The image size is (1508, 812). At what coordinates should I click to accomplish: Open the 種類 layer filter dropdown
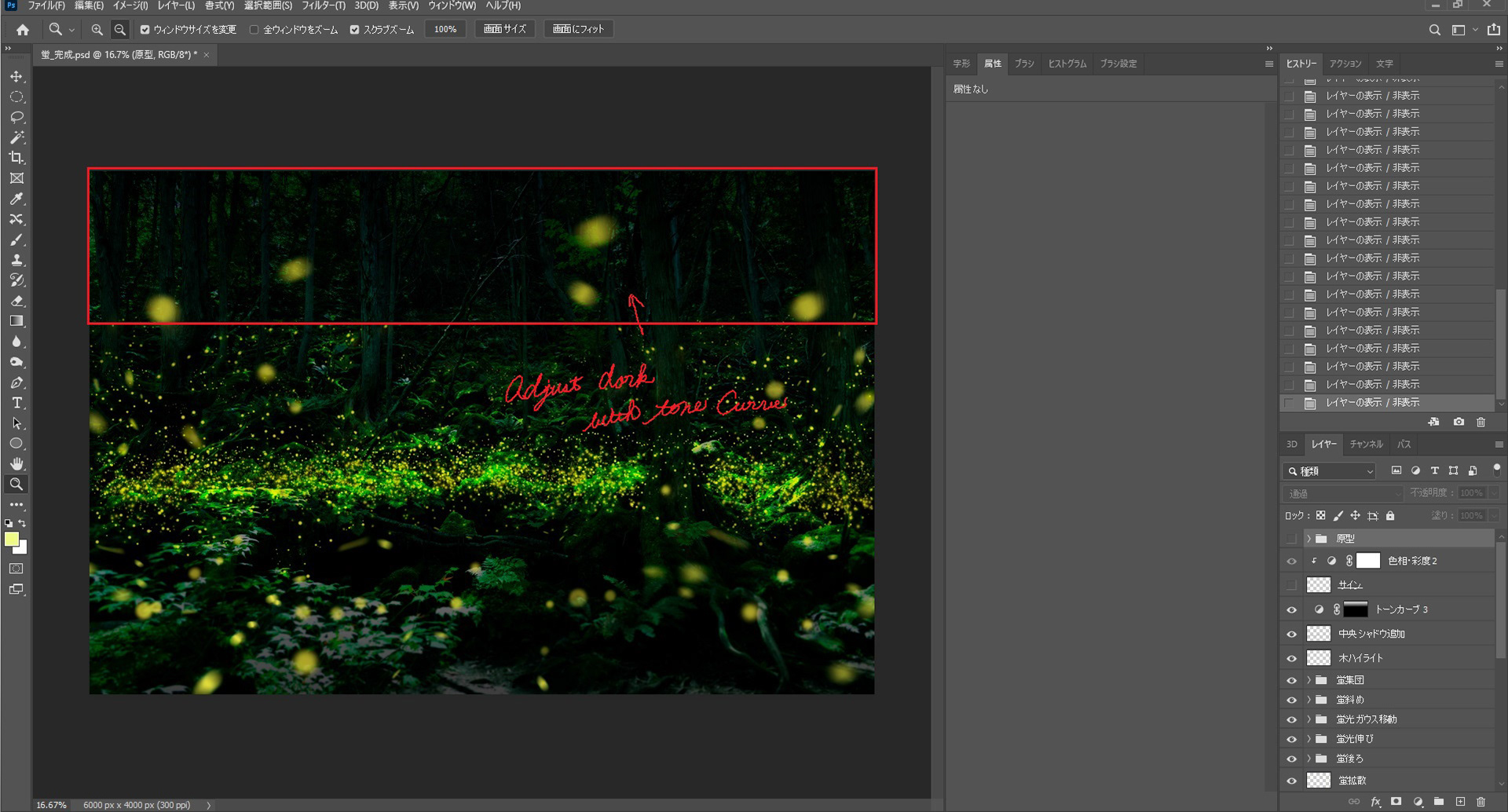click(1330, 471)
